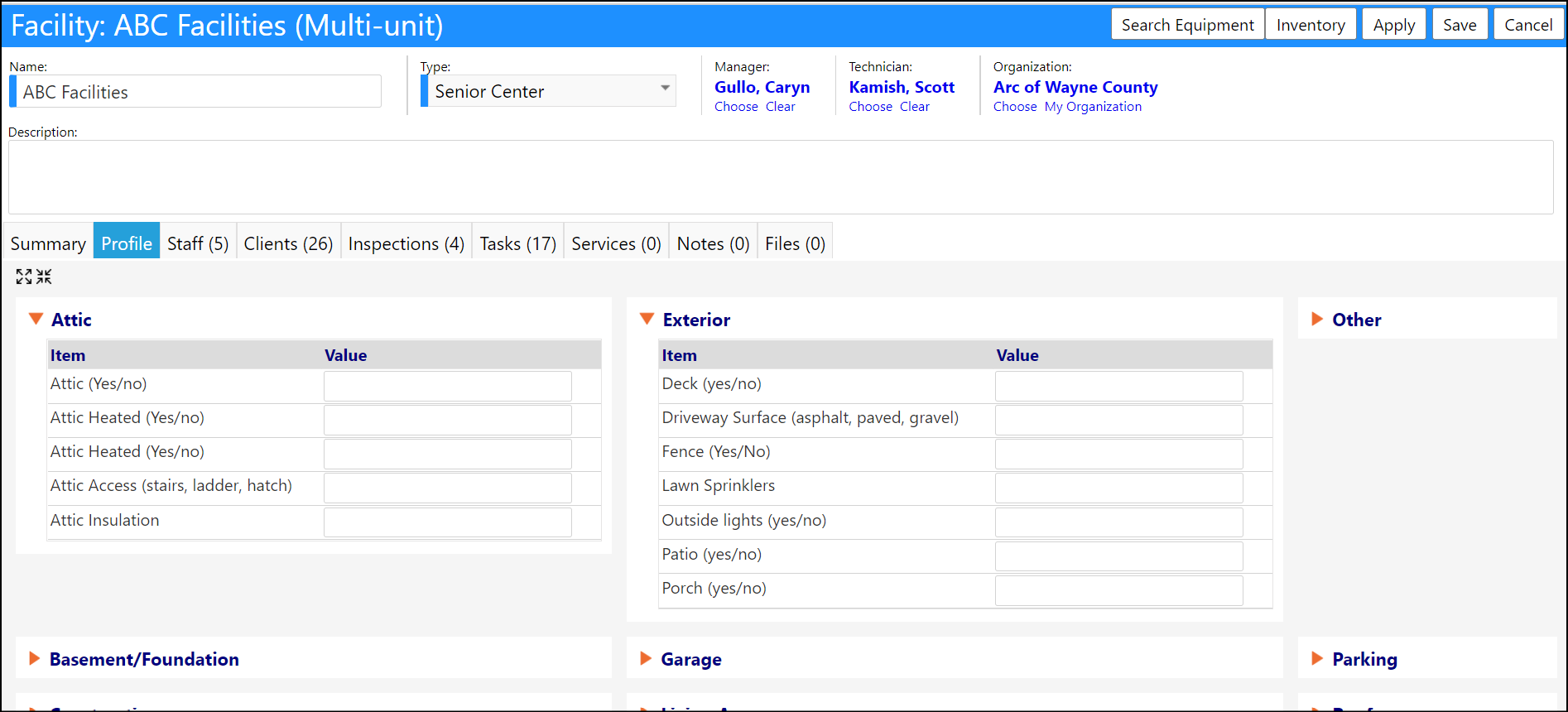Click Choose under Manager
The image size is (1568, 712).
[736, 107]
